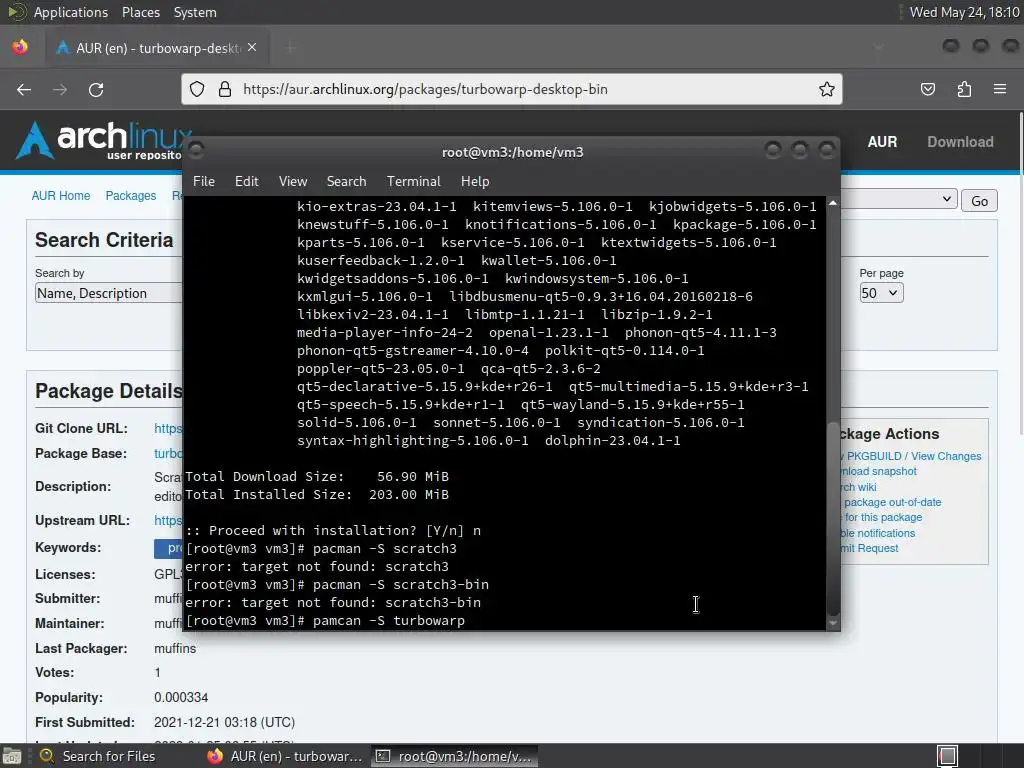Open the Firefox hamburger menu

(x=1000, y=89)
